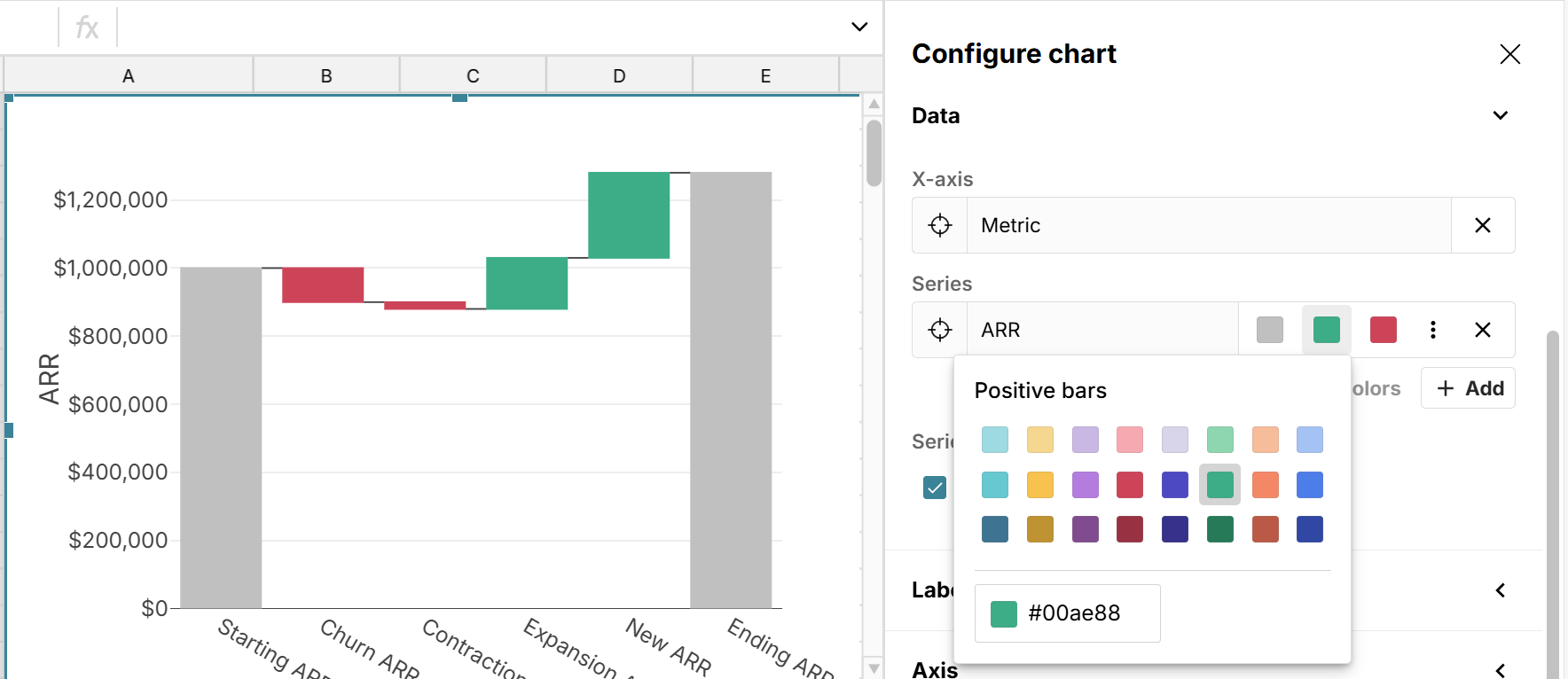
Task: Toggle the checked series checkbox
Action: point(935,488)
